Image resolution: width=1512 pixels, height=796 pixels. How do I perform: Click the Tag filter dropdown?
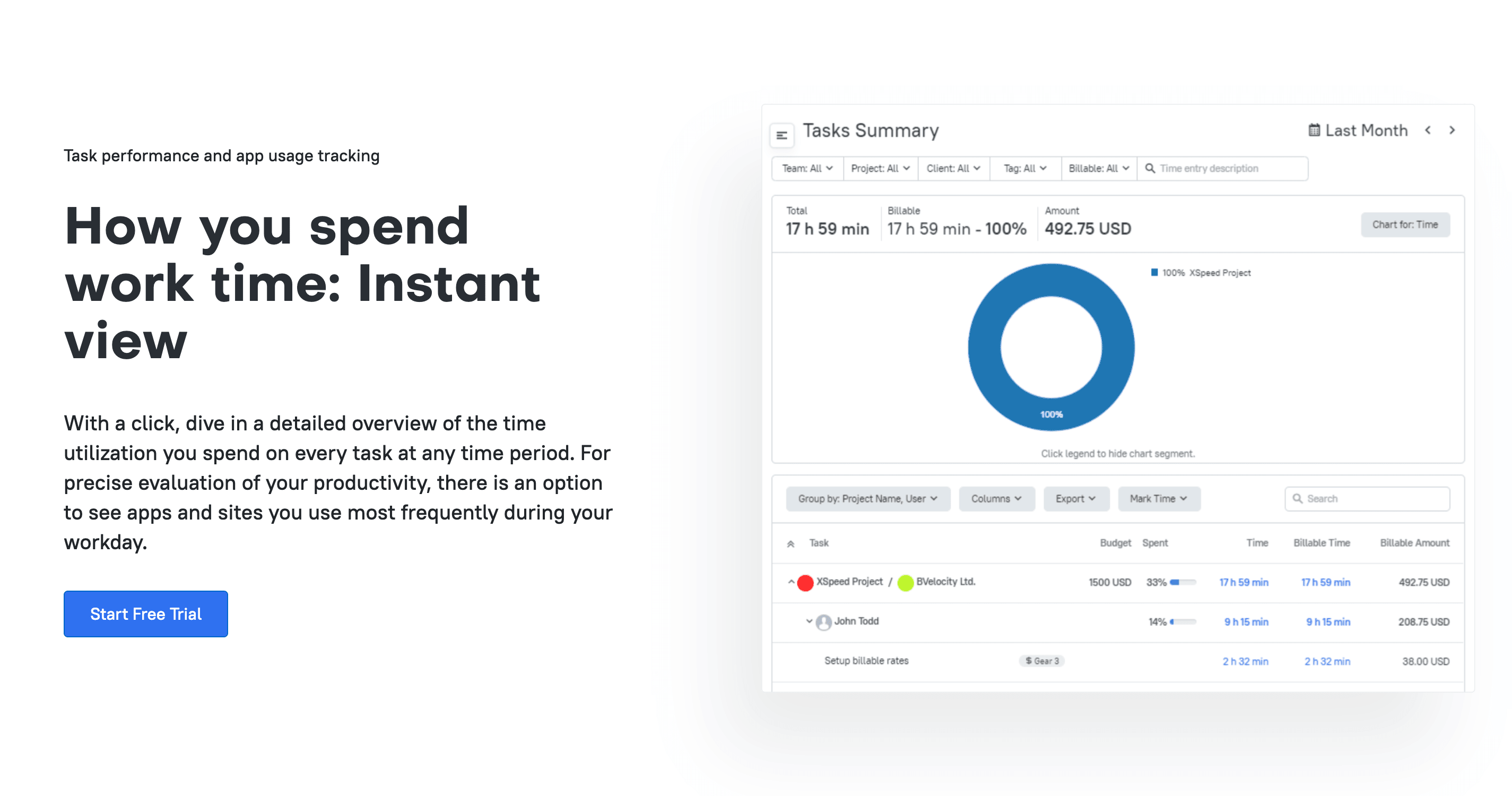pos(1021,167)
